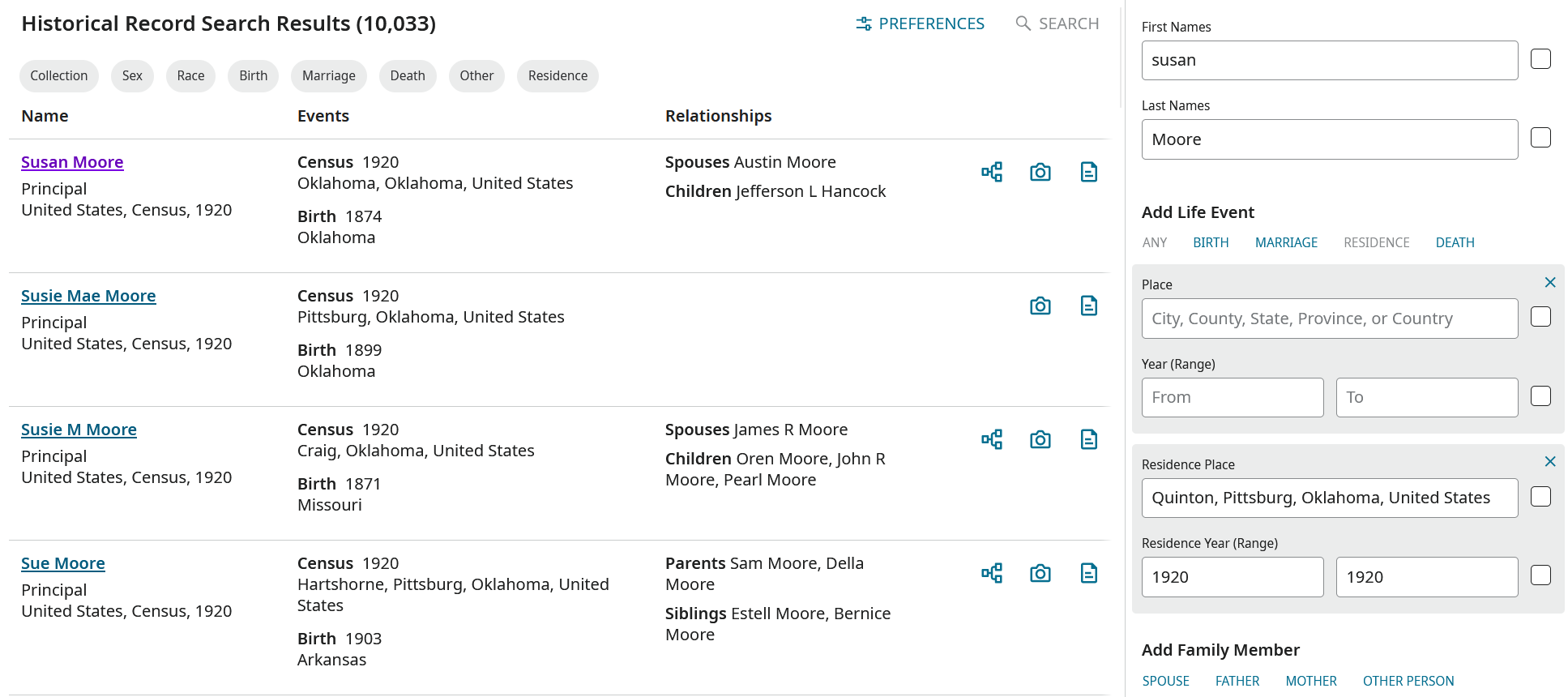View record image for Susie Mae Moore
Image resolution: width=1568 pixels, height=697 pixels.
coord(1040,306)
